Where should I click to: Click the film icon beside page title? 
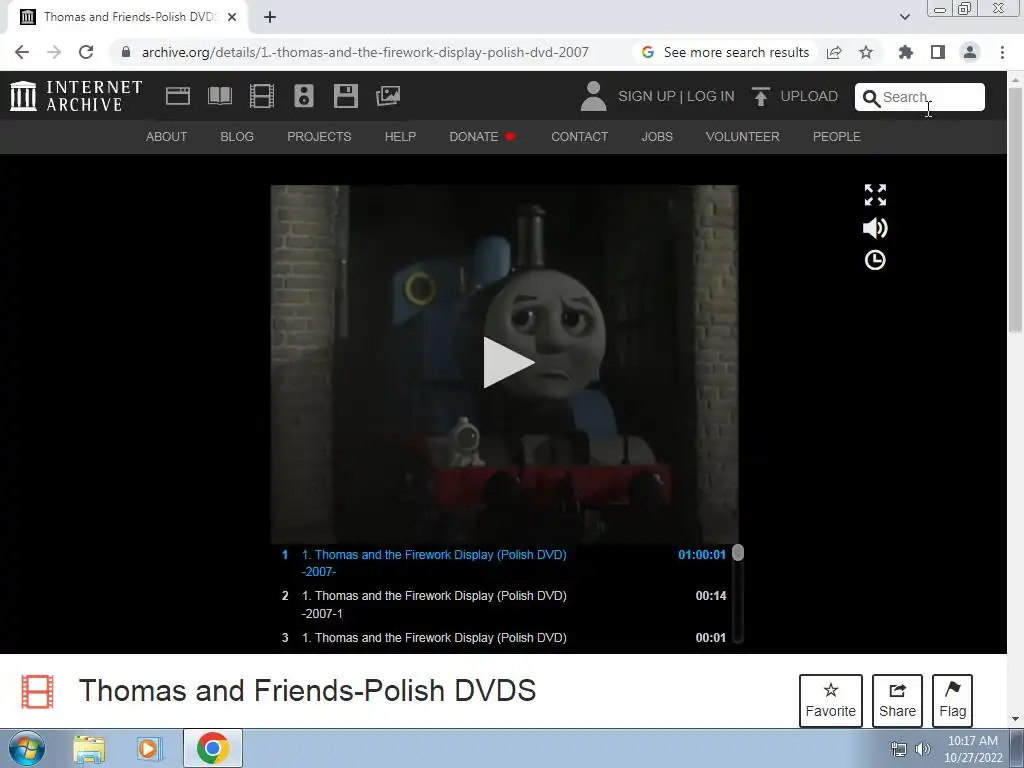click(x=37, y=692)
